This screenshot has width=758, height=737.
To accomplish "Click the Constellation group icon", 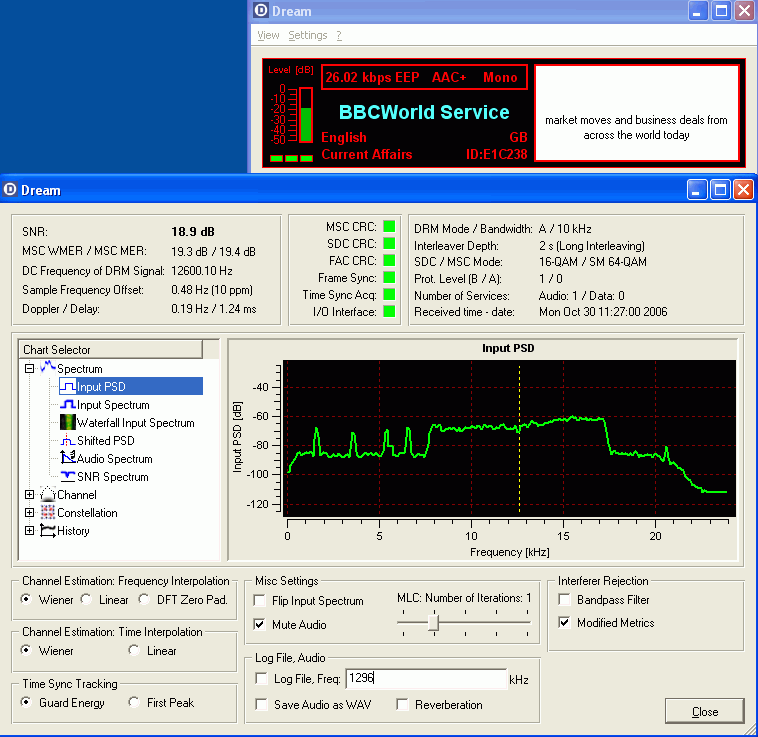I will point(48,512).
